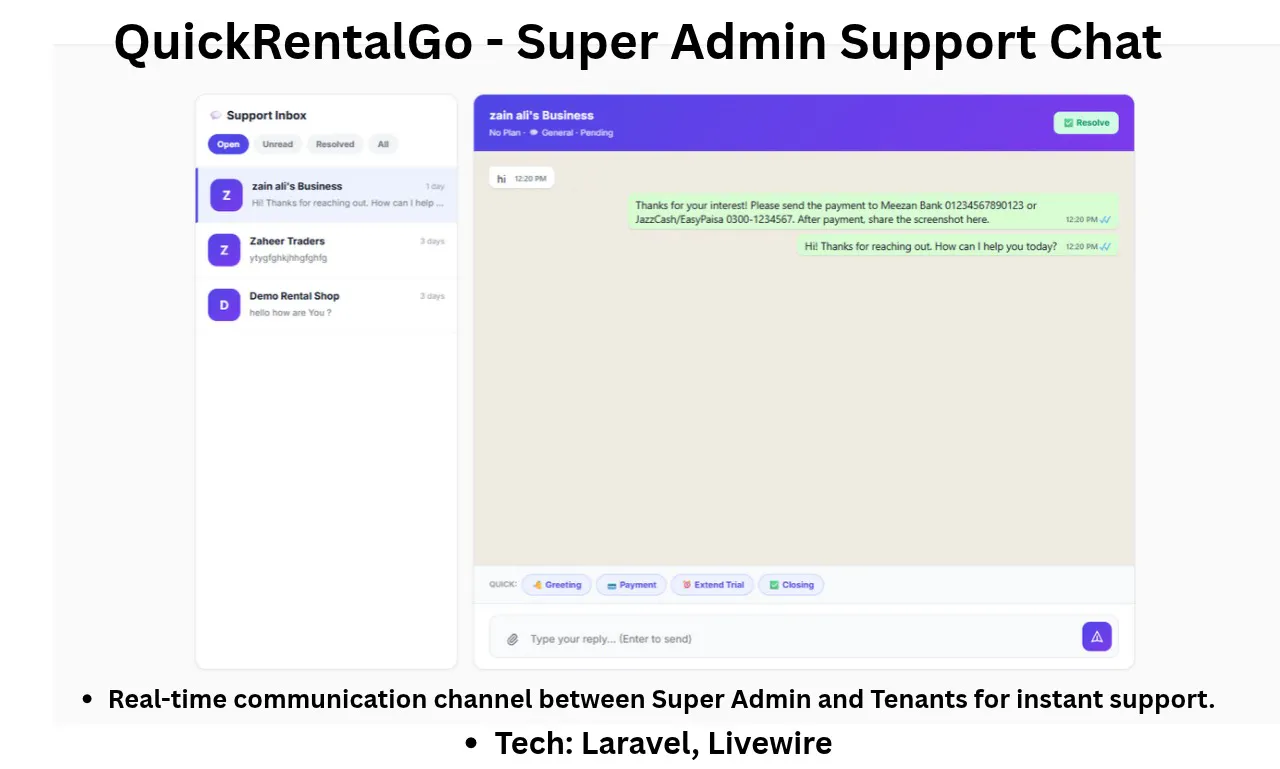Insert the Closing quick reply

point(791,585)
